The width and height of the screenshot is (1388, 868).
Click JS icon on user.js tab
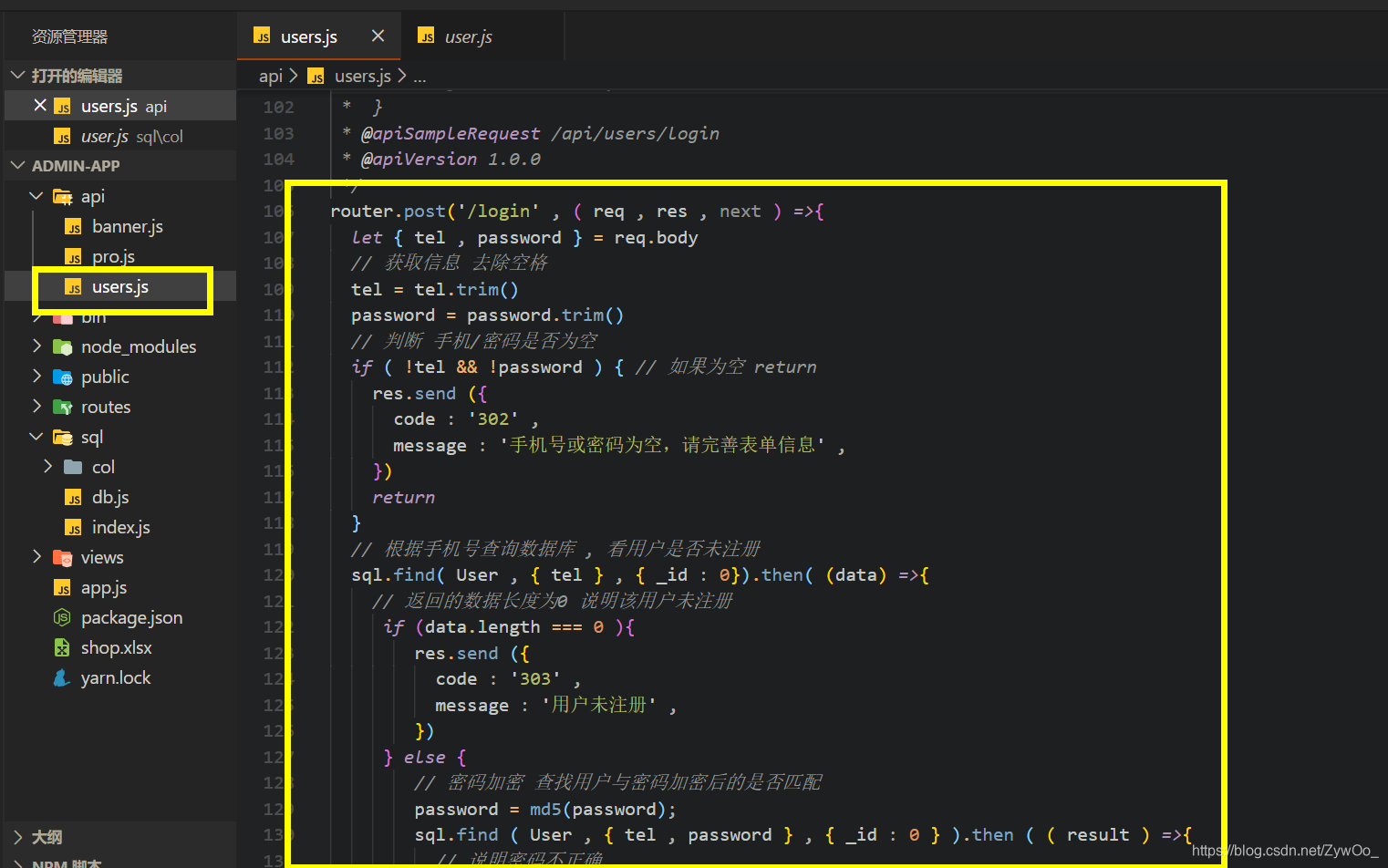[426, 36]
